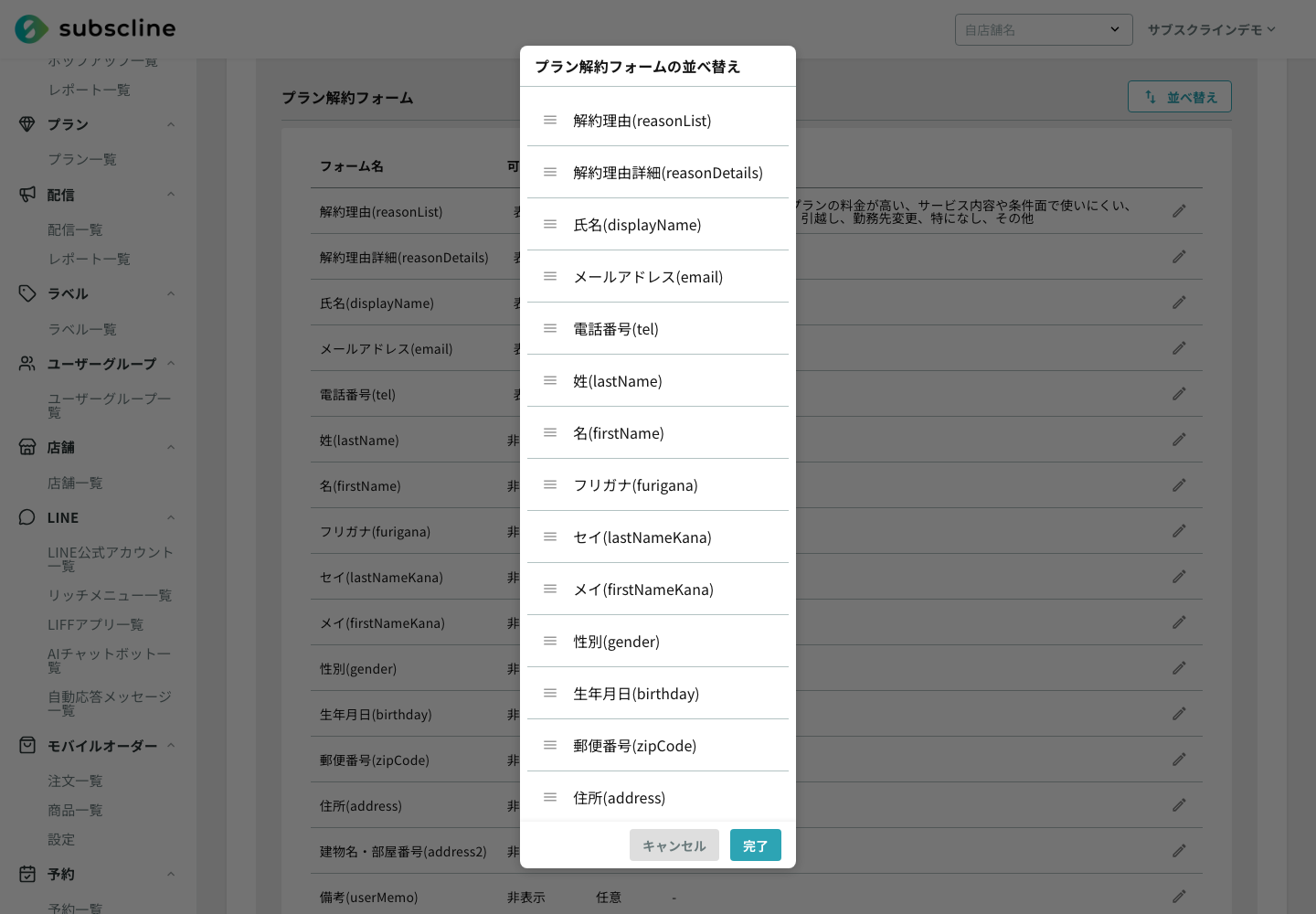Go to 注文一覧
This screenshot has height=914, width=1316.
point(75,781)
